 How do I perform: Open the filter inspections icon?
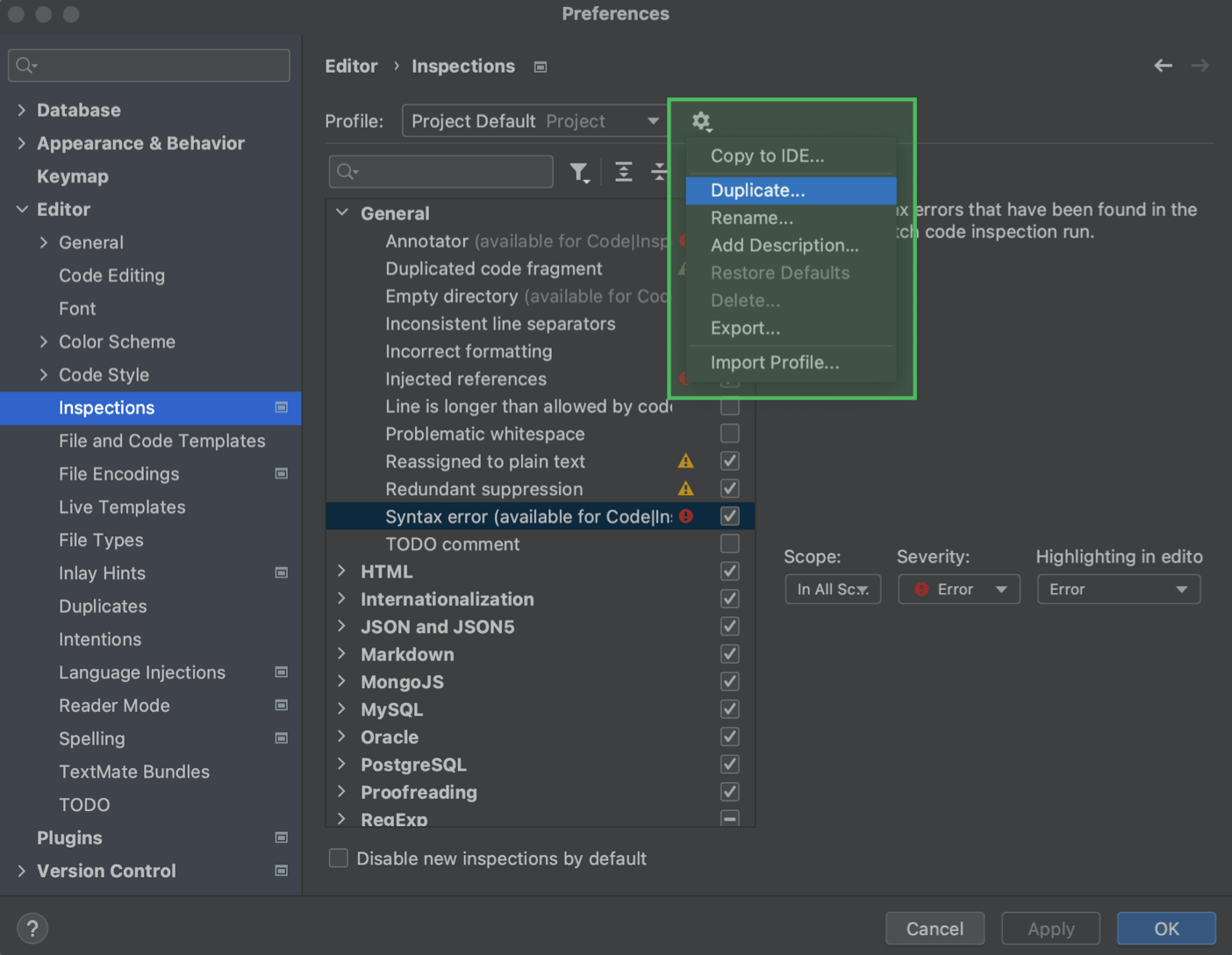pyautogui.click(x=579, y=172)
